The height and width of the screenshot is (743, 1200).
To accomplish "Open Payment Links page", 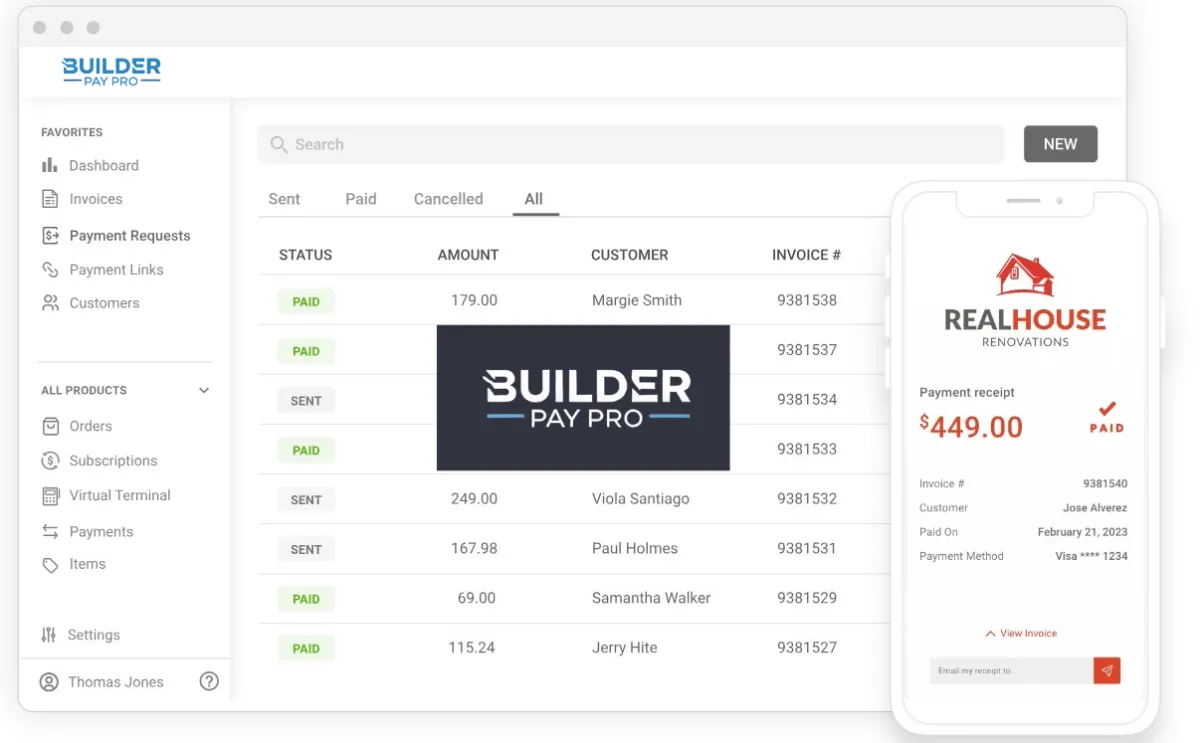I will click(116, 270).
